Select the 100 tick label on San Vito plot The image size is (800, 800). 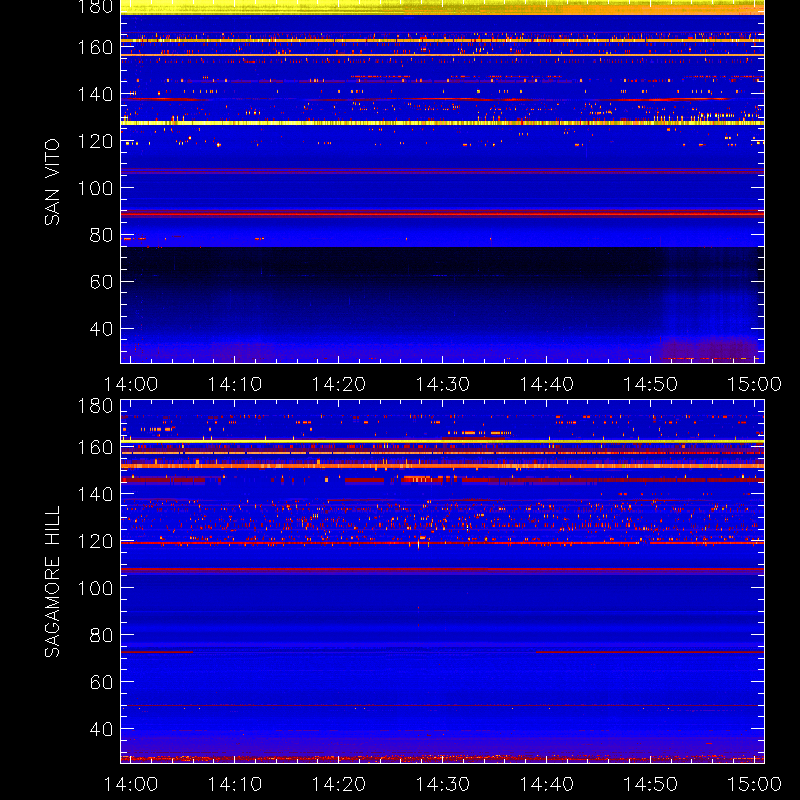95,188
